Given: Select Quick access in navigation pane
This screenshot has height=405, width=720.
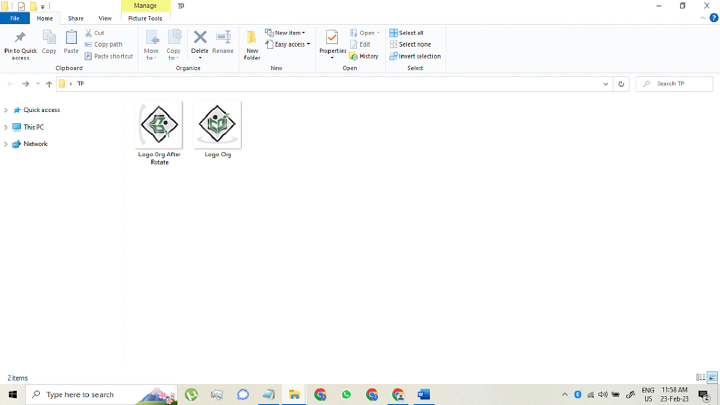Looking at the screenshot, I should [37, 110].
